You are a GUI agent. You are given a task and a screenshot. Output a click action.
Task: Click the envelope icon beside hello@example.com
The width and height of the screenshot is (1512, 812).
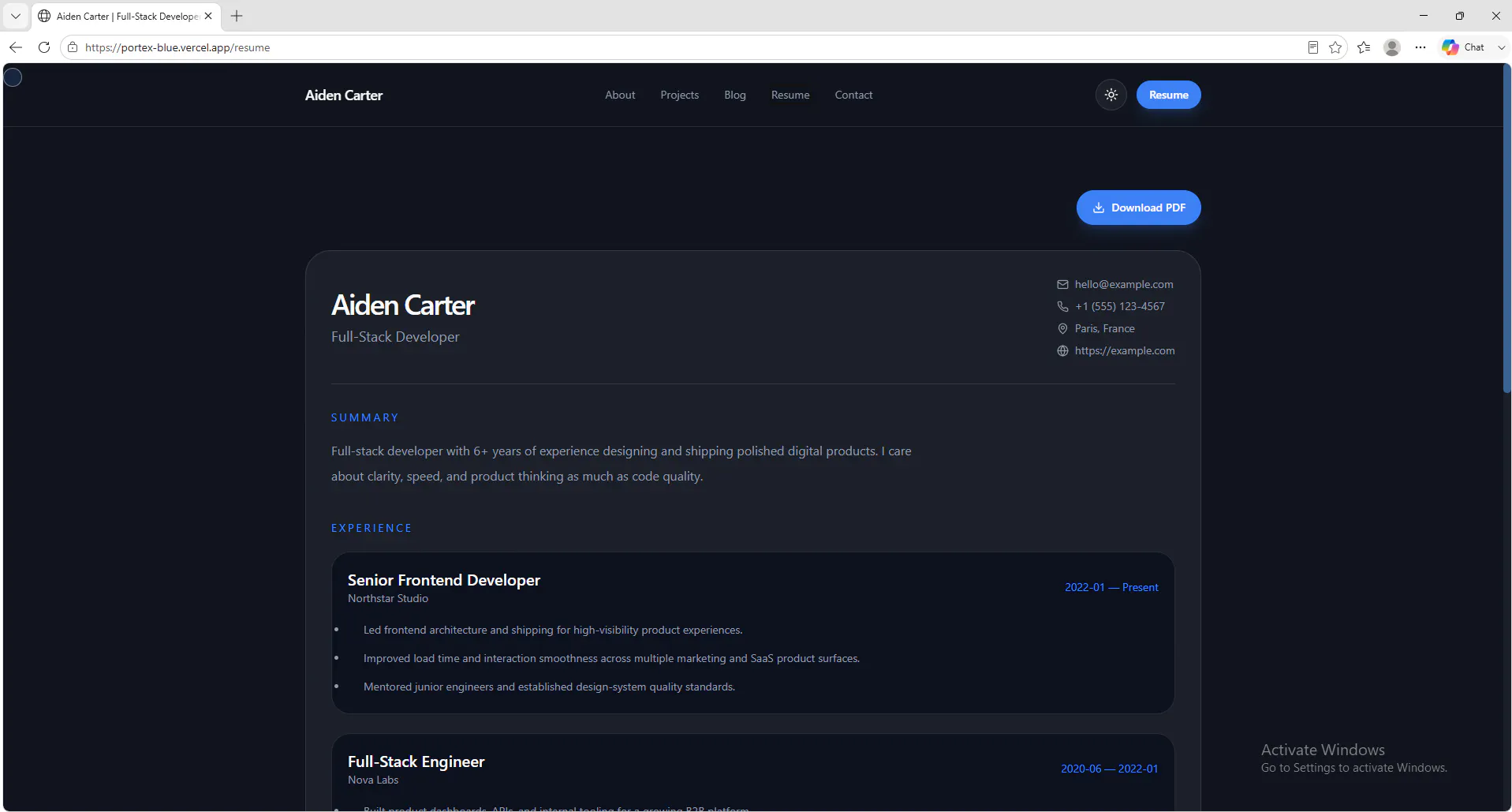[1062, 284]
